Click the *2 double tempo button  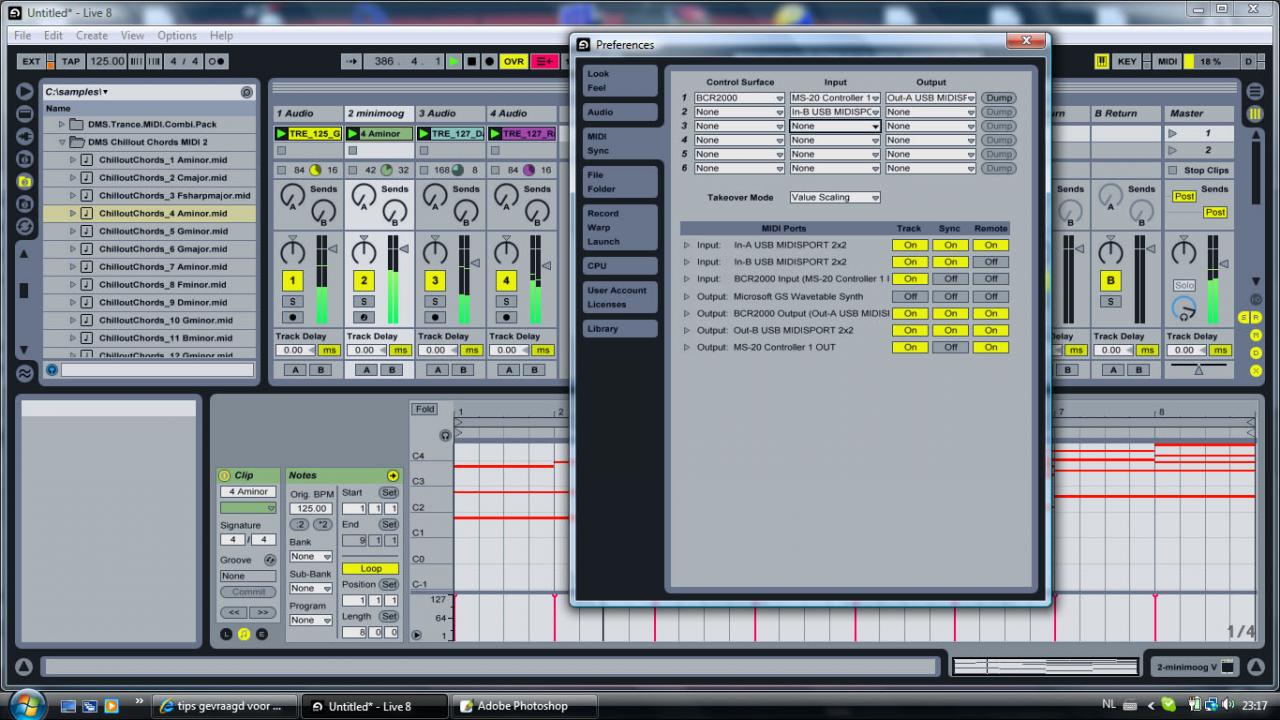(x=322, y=524)
